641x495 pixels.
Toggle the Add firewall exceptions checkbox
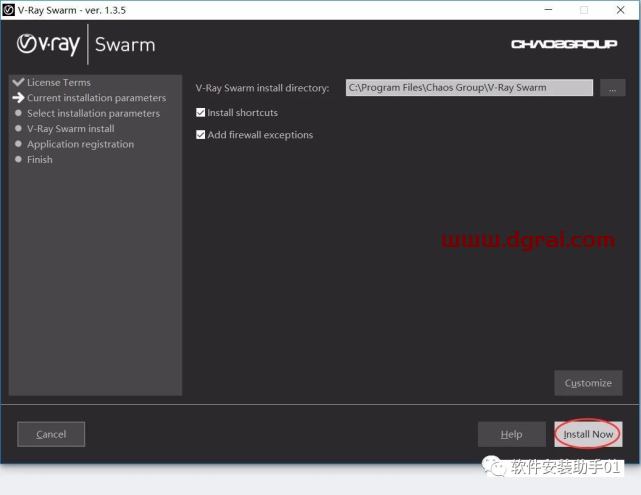coord(200,134)
